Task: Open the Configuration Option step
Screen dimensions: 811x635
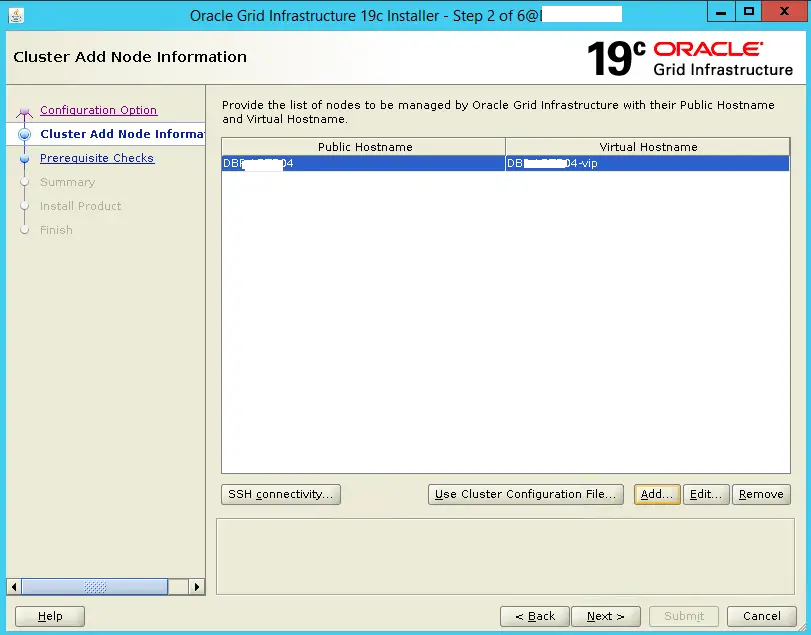Action: (x=98, y=110)
